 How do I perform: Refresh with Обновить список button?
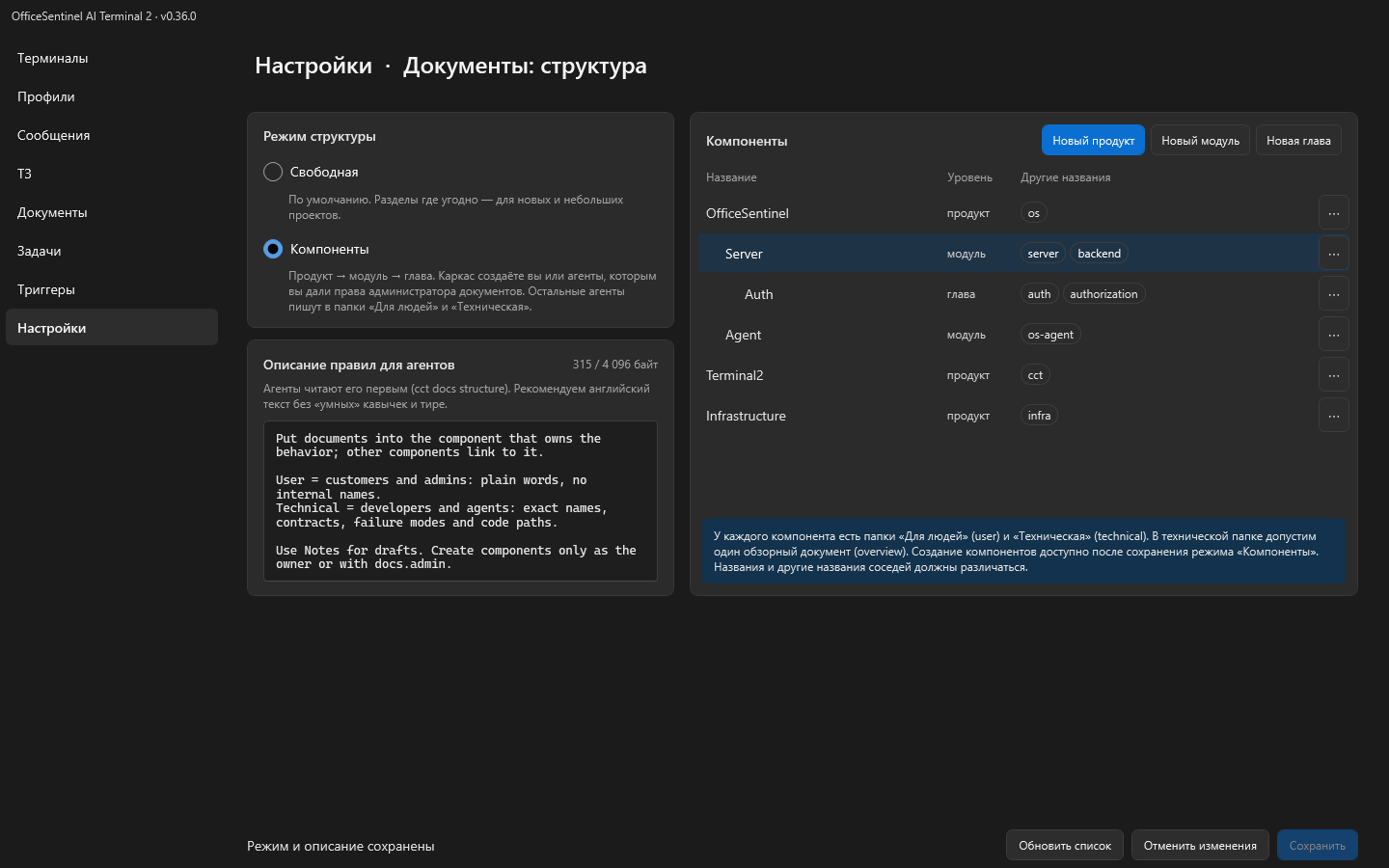(1065, 845)
